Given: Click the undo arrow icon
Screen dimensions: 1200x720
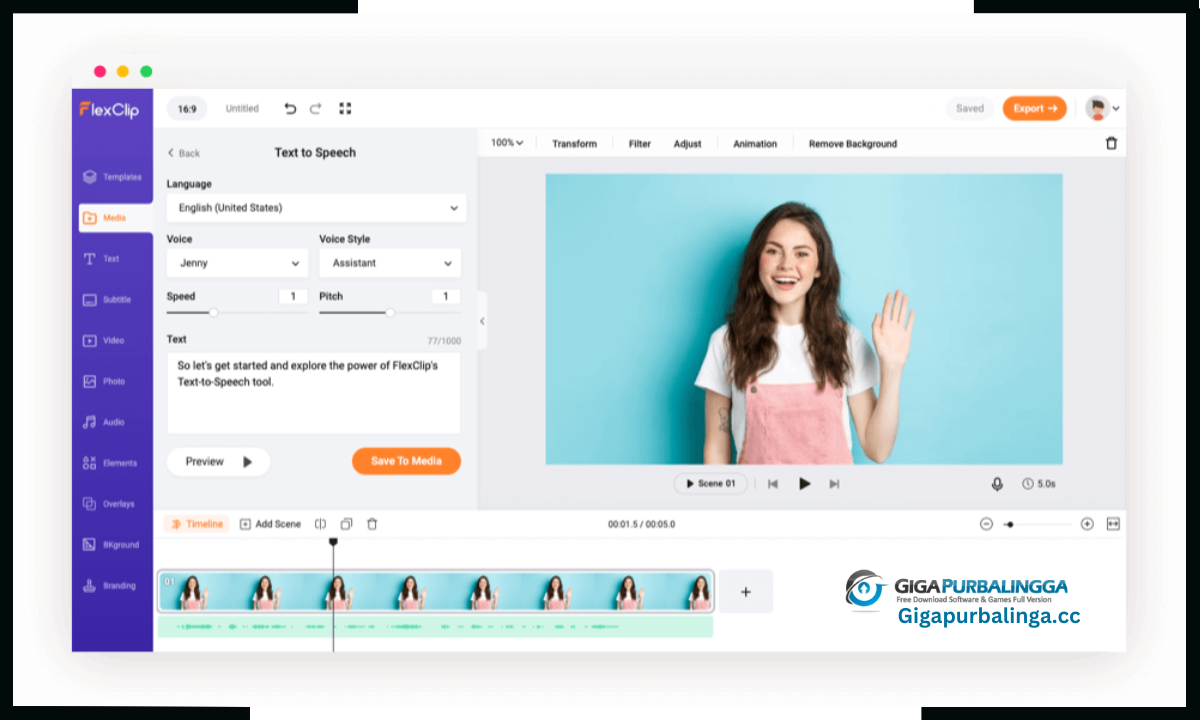Looking at the screenshot, I should (x=290, y=108).
